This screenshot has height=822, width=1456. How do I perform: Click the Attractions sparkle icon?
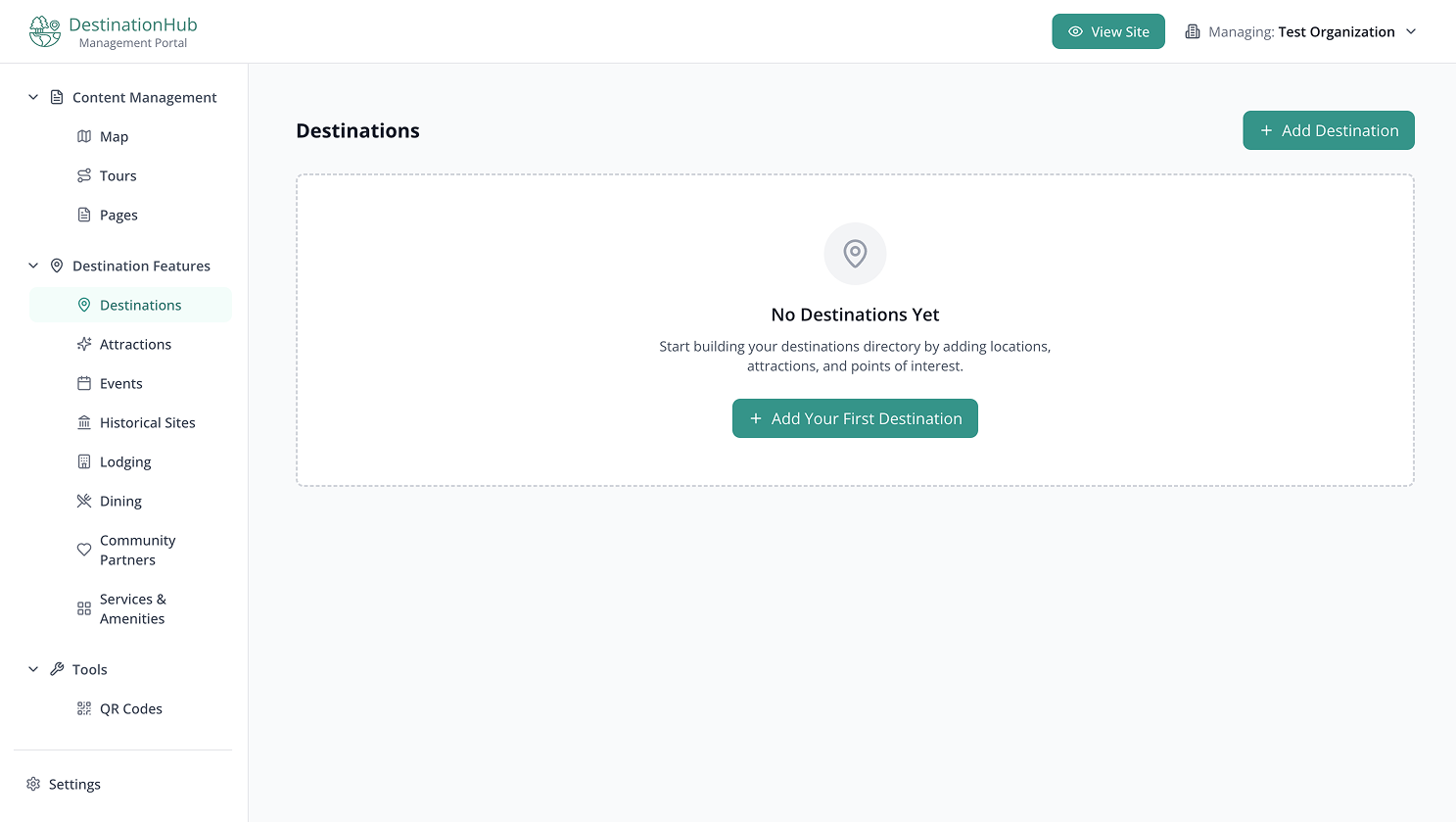(84, 345)
